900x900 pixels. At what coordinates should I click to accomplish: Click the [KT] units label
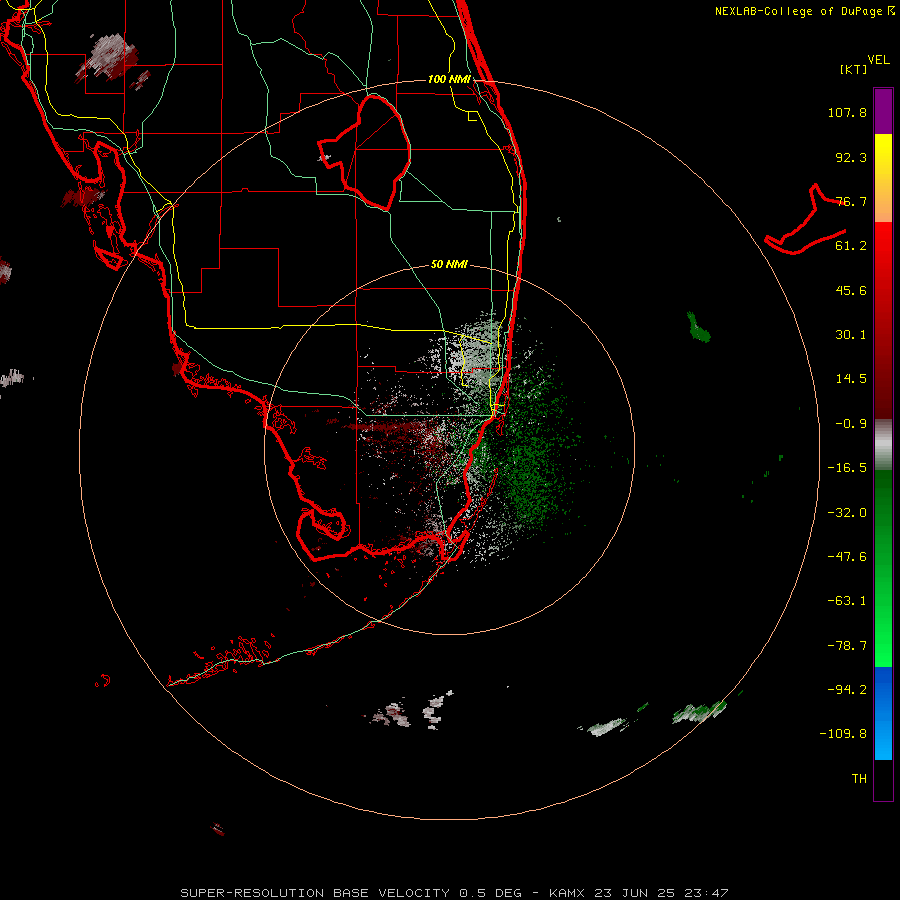click(854, 69)
